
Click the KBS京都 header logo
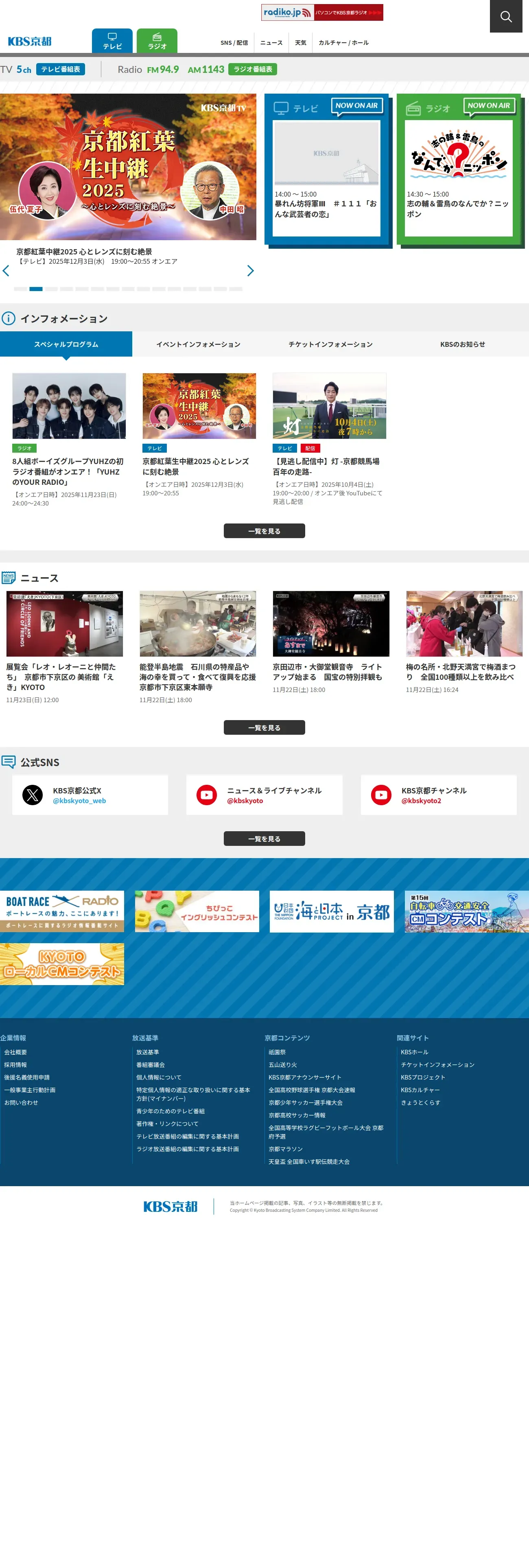[x=30, y=42]
